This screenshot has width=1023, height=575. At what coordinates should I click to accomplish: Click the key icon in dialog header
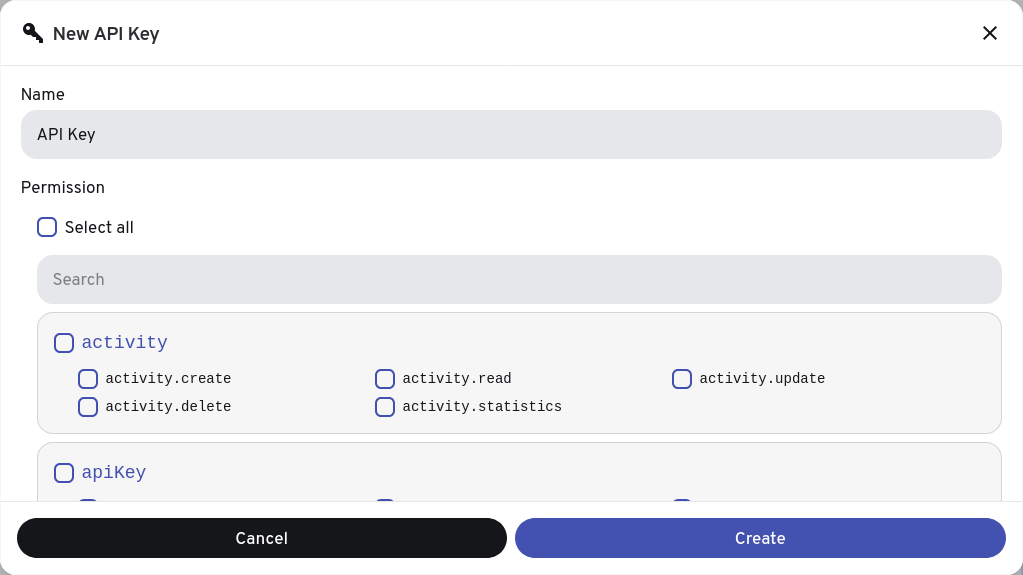pyautogui.click(x=32, y=33)
